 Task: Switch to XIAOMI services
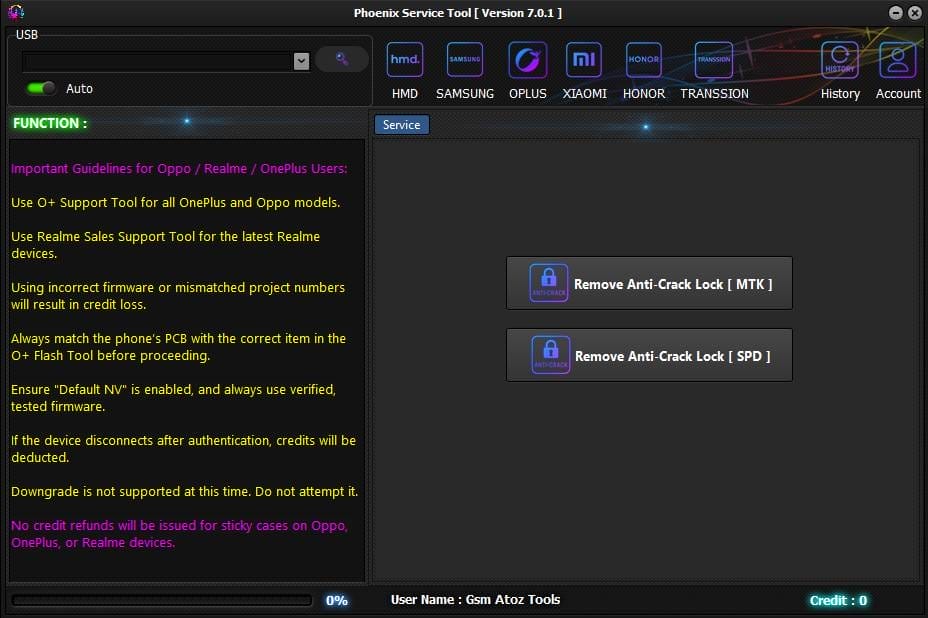[x=583, y=60]
